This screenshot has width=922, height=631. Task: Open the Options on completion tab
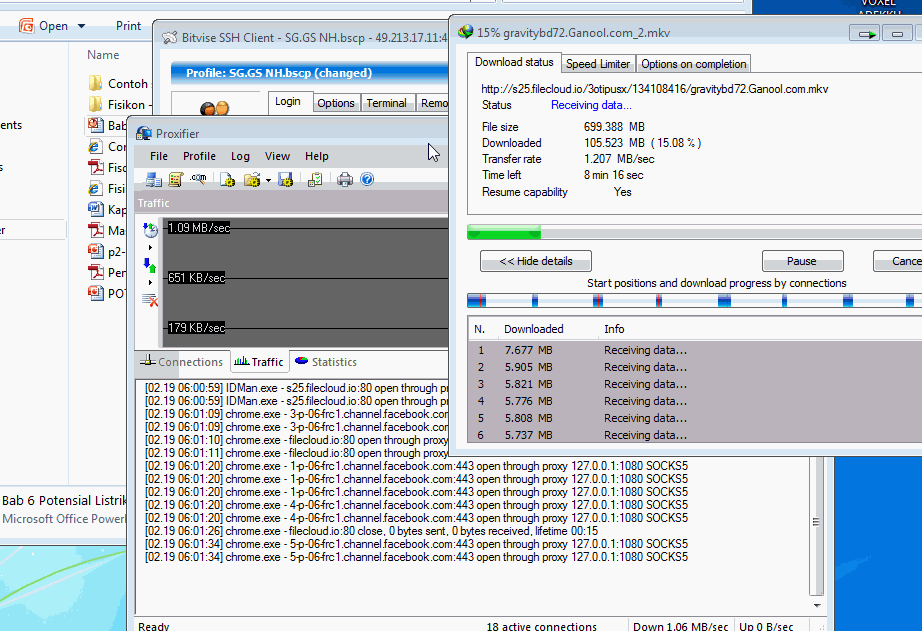694,64
